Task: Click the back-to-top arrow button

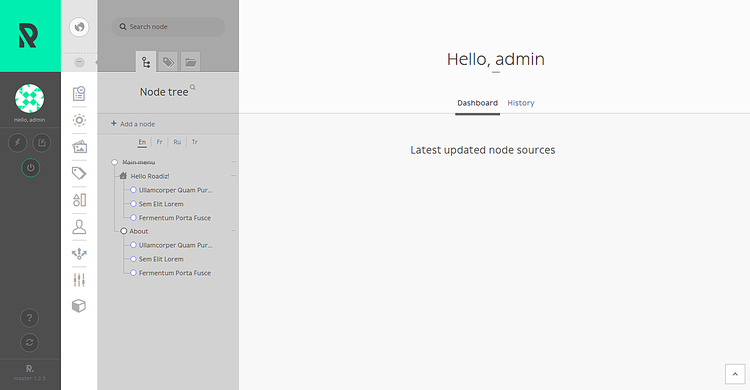Action: (735, 374)
